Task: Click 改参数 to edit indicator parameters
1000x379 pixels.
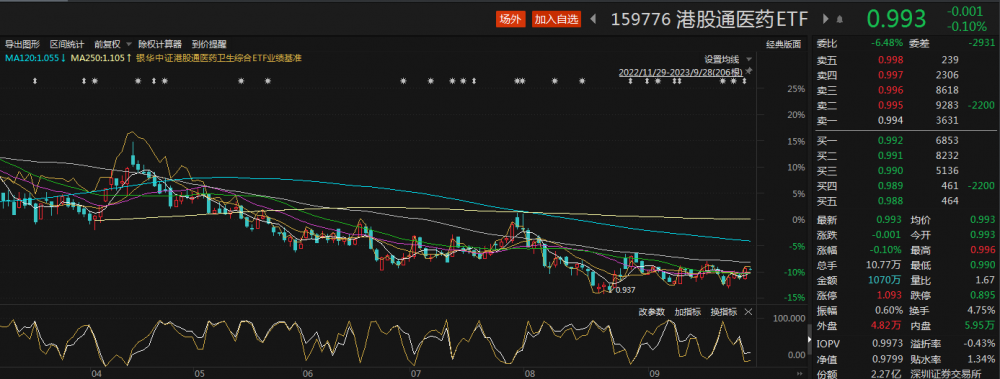Action: pos(652,312)
